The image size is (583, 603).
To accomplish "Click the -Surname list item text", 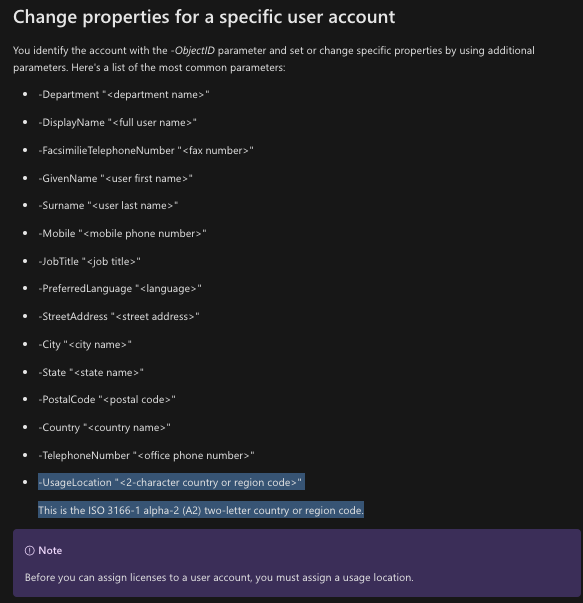I will 108,206.
